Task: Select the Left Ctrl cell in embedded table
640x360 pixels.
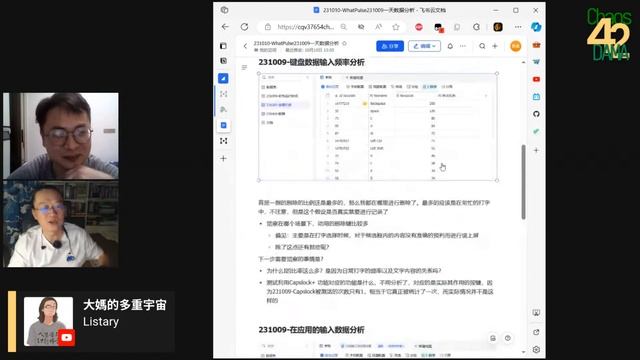Action: [376, 141]
